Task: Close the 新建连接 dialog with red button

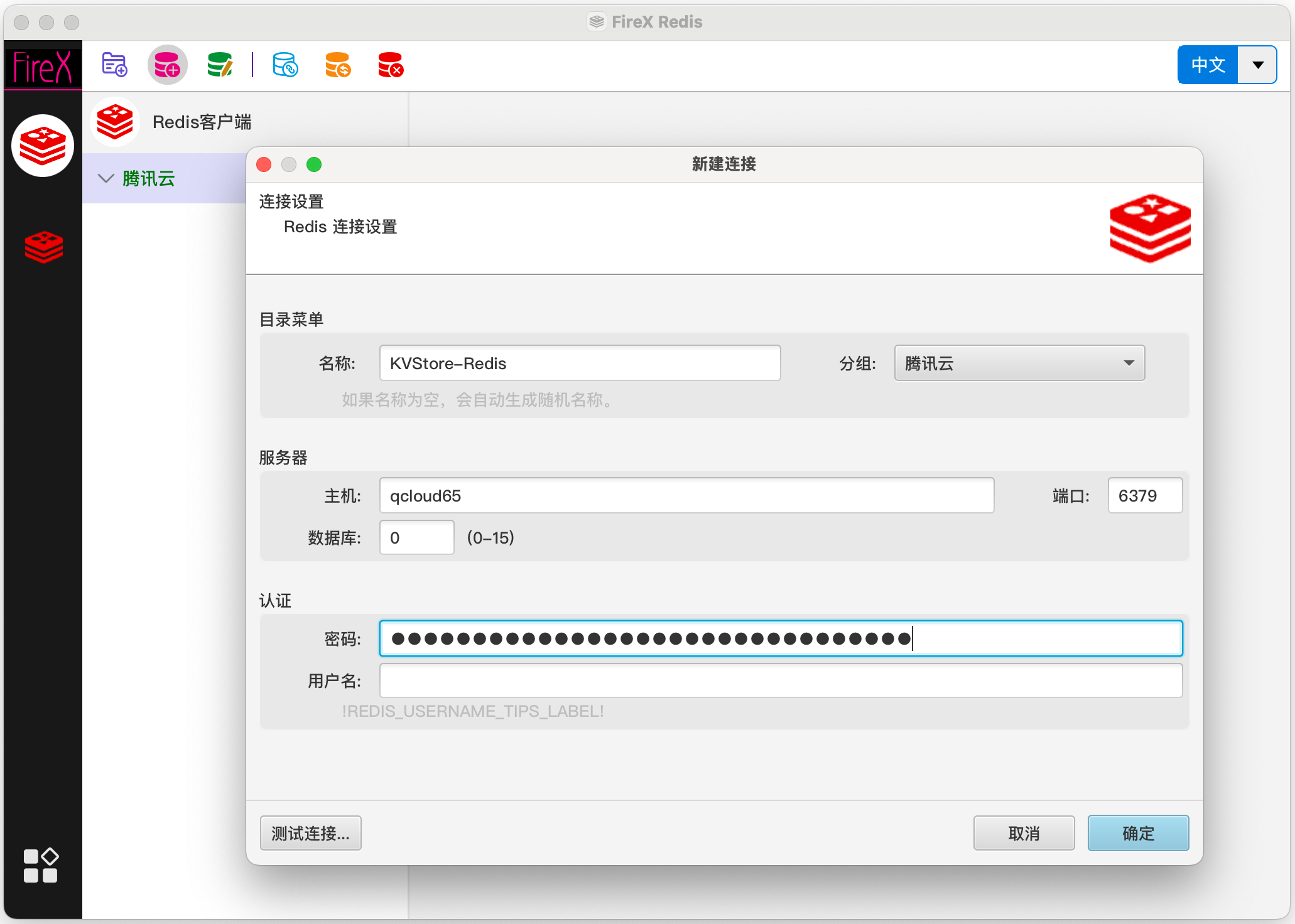Action: (264, 164)
